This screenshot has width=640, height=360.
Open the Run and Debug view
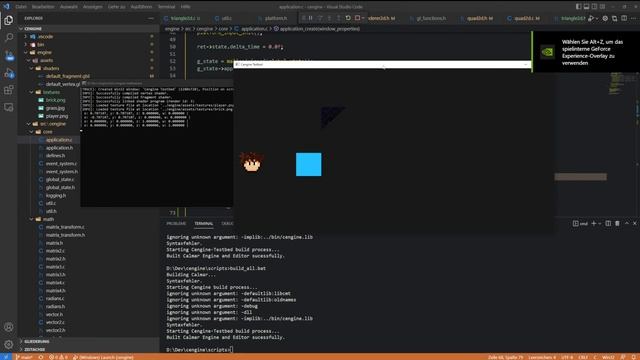(9, 73)
